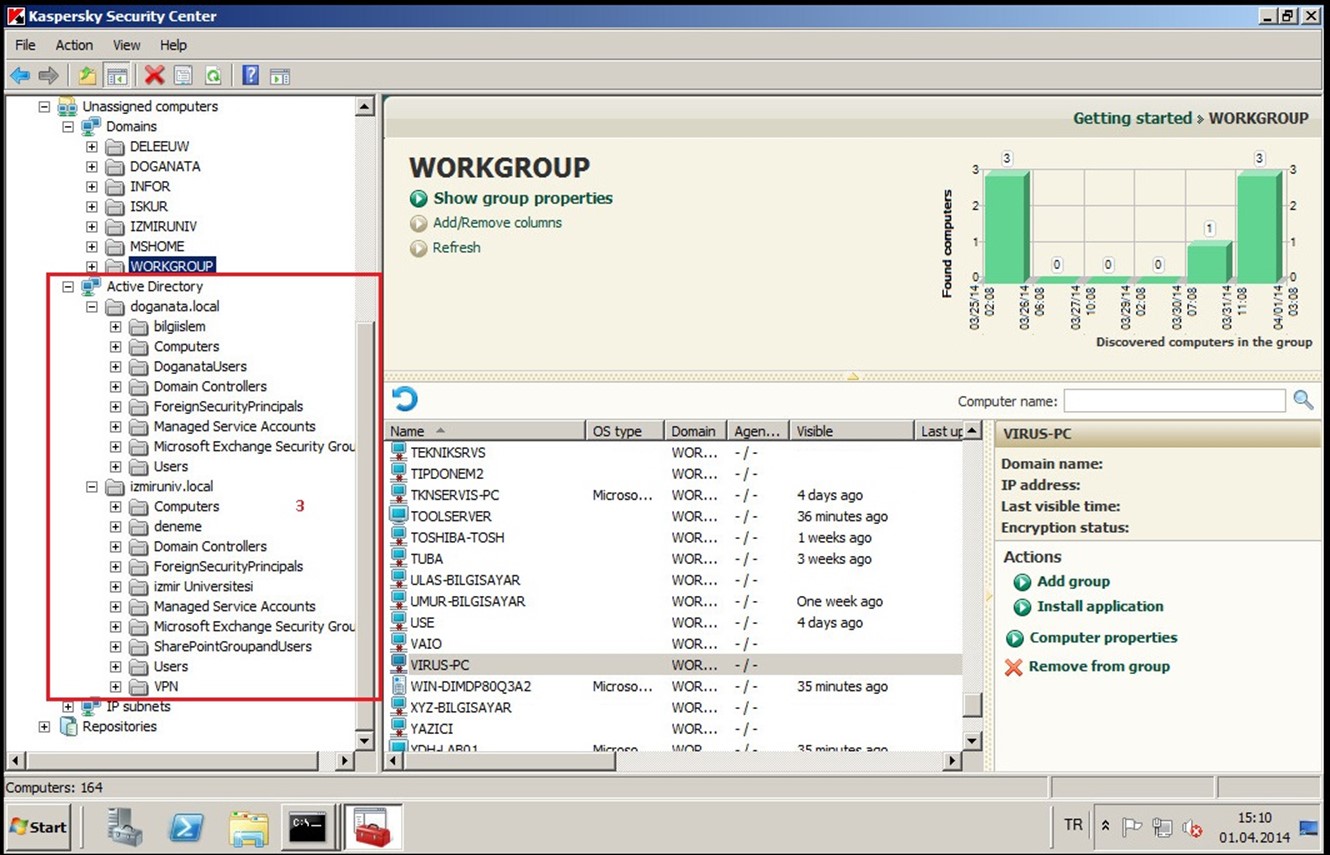
Task: Collapse the Unassigned computers node
Action: pos(44,106)
